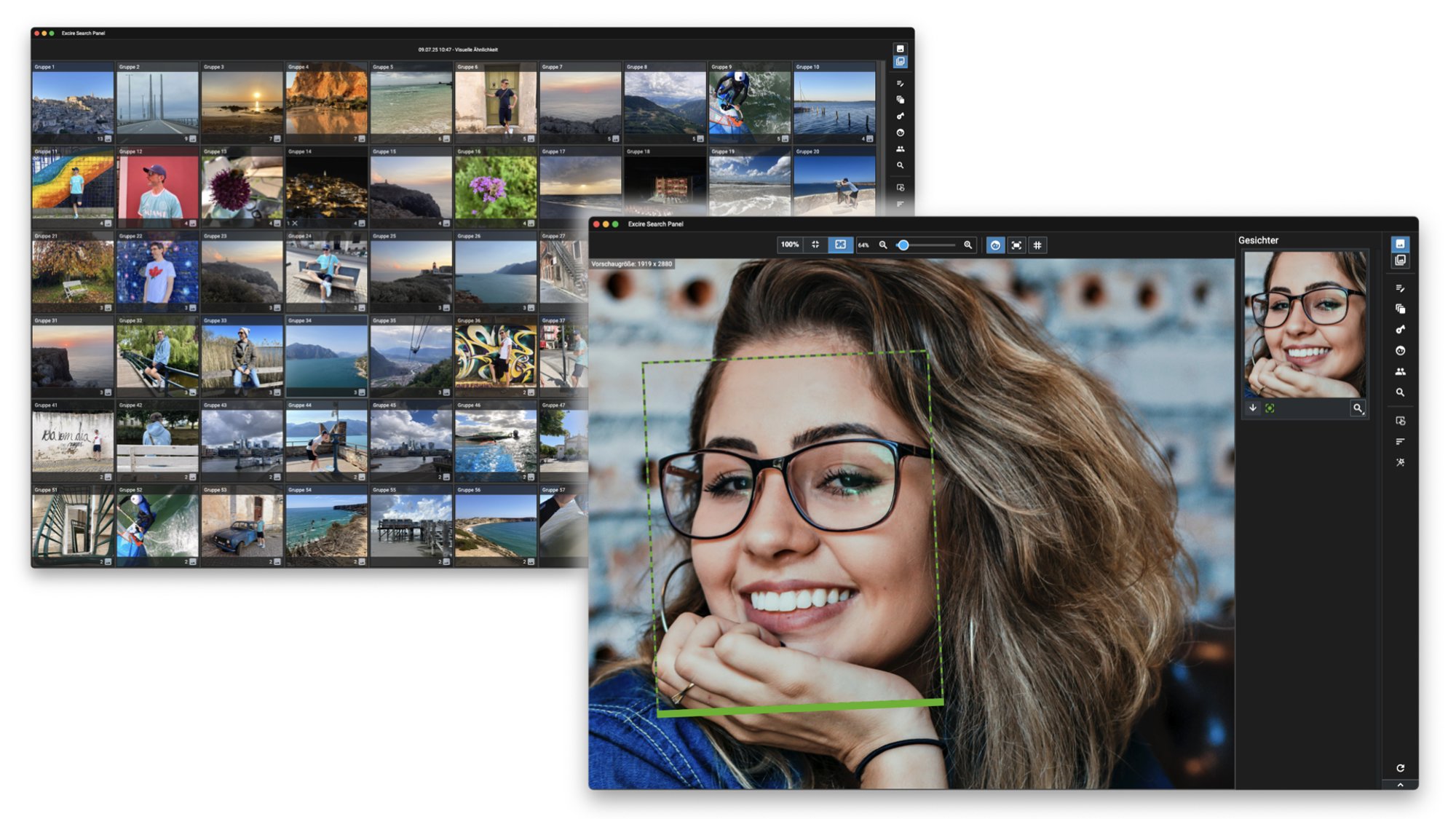This screenshot has height=819, width=1456.
Task: Open the magic wand icon in sidebar
Action: (1400, 462)
